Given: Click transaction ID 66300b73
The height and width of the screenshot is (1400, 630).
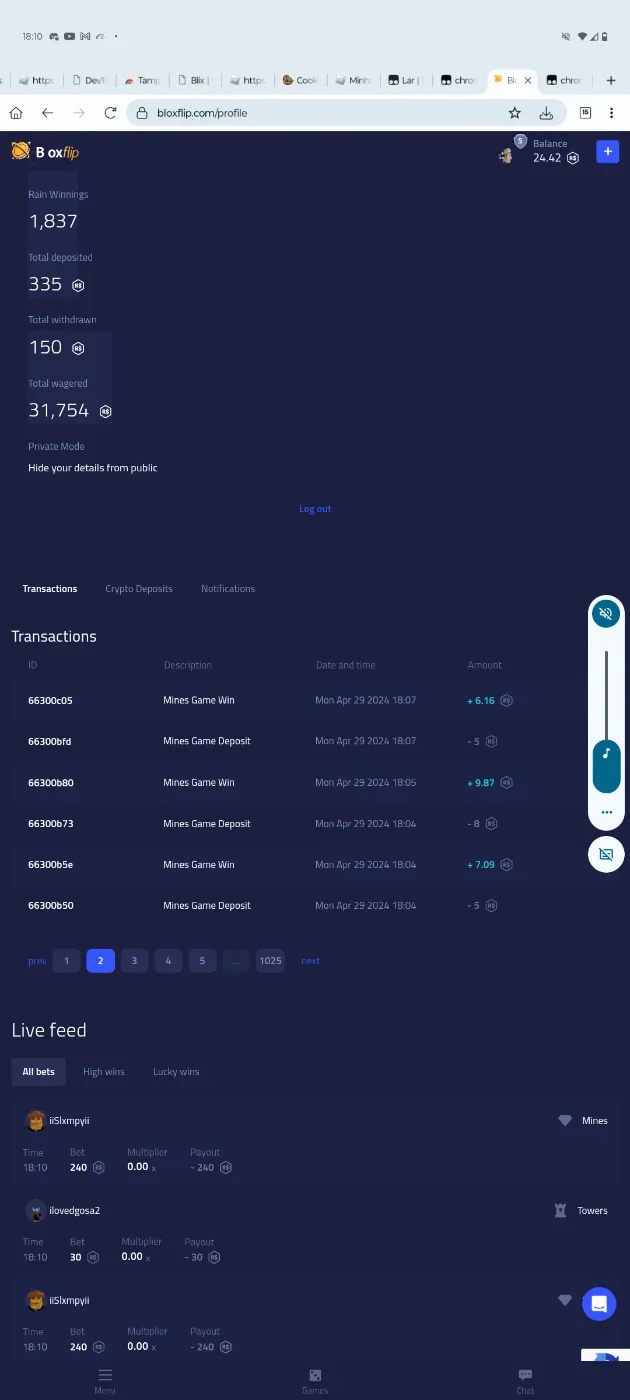Looking at the screenshot, I should 50,824.
